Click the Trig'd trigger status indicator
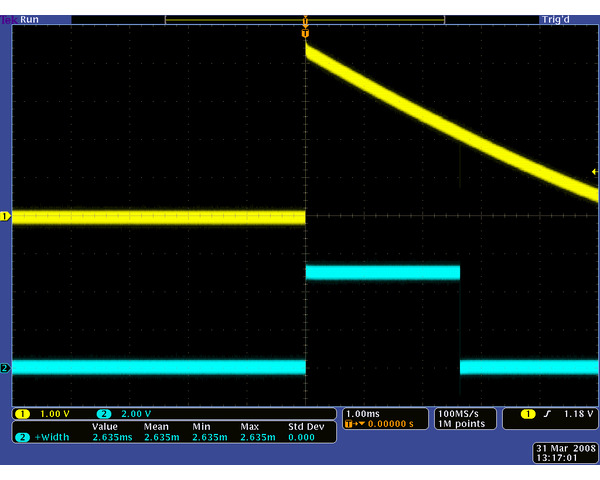 555,20
